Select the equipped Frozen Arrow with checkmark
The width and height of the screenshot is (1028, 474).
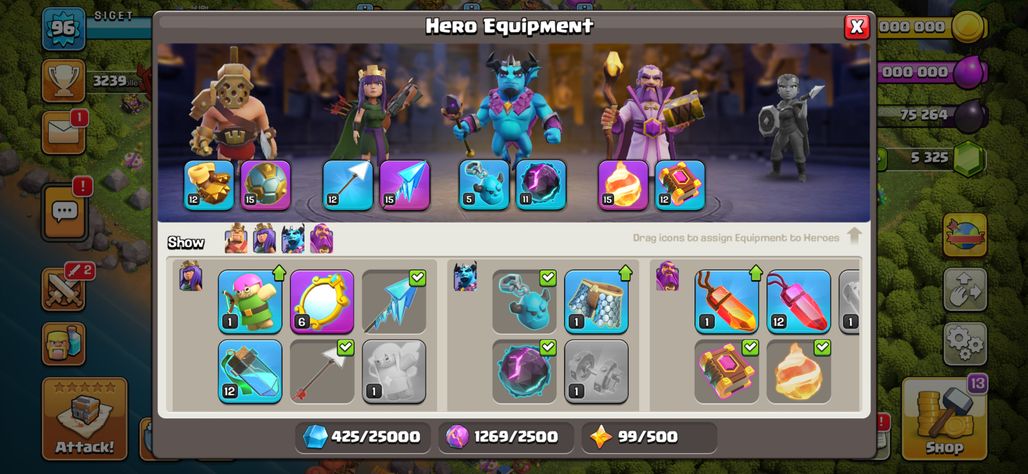(x=394, y=301)
